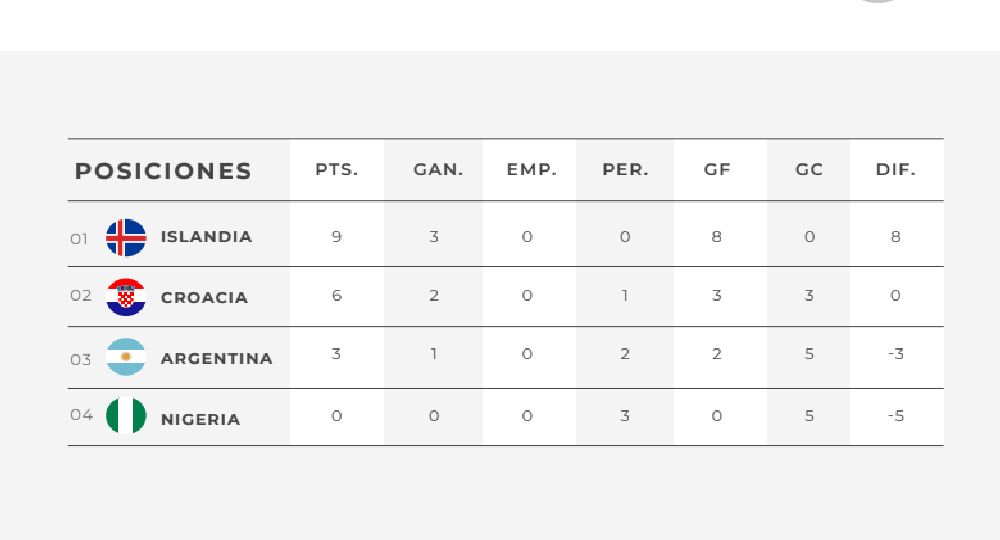Click the PER. column header
The height and width of the screenshot is (540, 1000).
(625, 170)
